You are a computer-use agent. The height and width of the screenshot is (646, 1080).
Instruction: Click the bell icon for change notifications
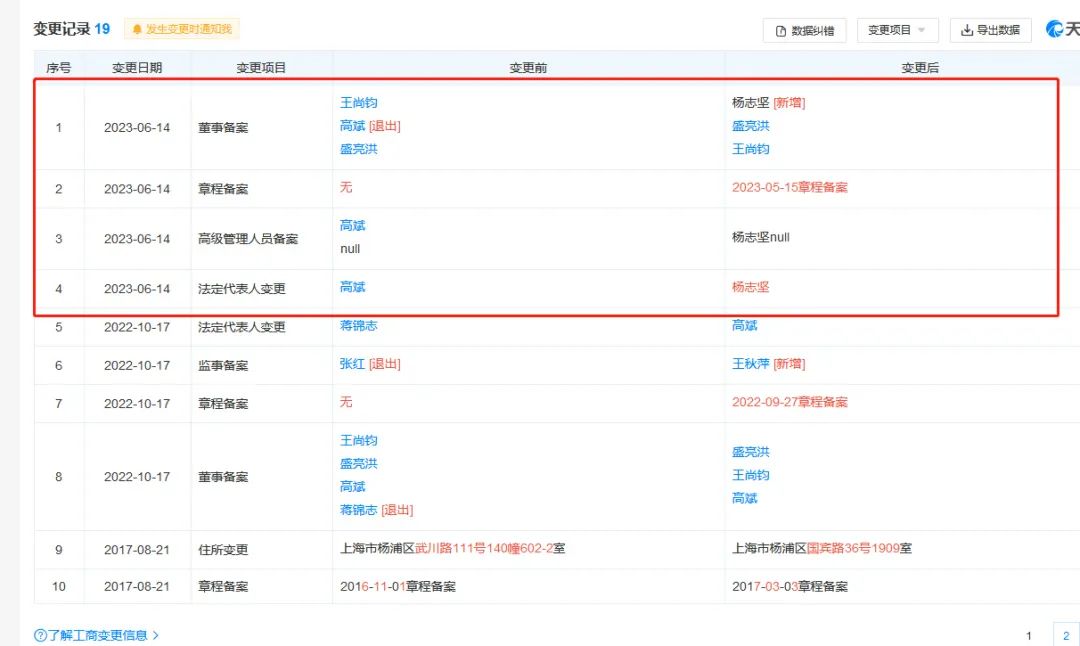click(137, 30)
